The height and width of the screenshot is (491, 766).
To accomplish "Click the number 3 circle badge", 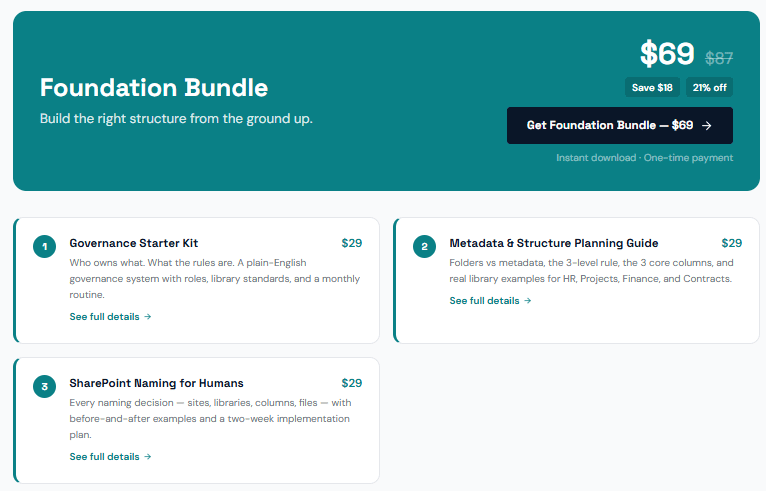I will 44,386.
